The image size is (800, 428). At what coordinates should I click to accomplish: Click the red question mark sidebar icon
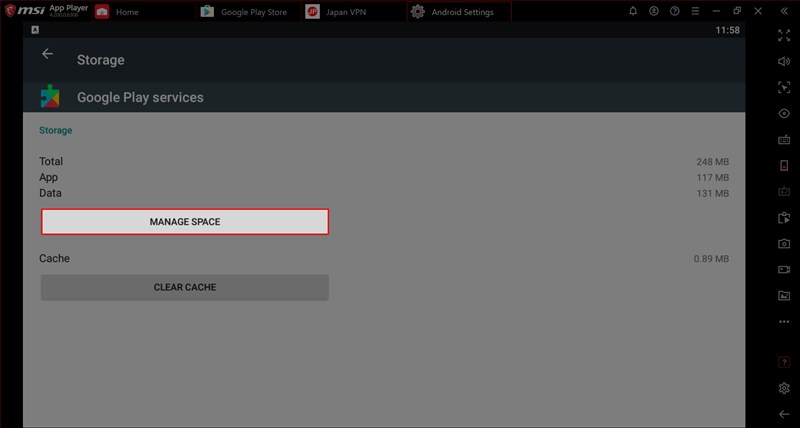pos(784,362)
